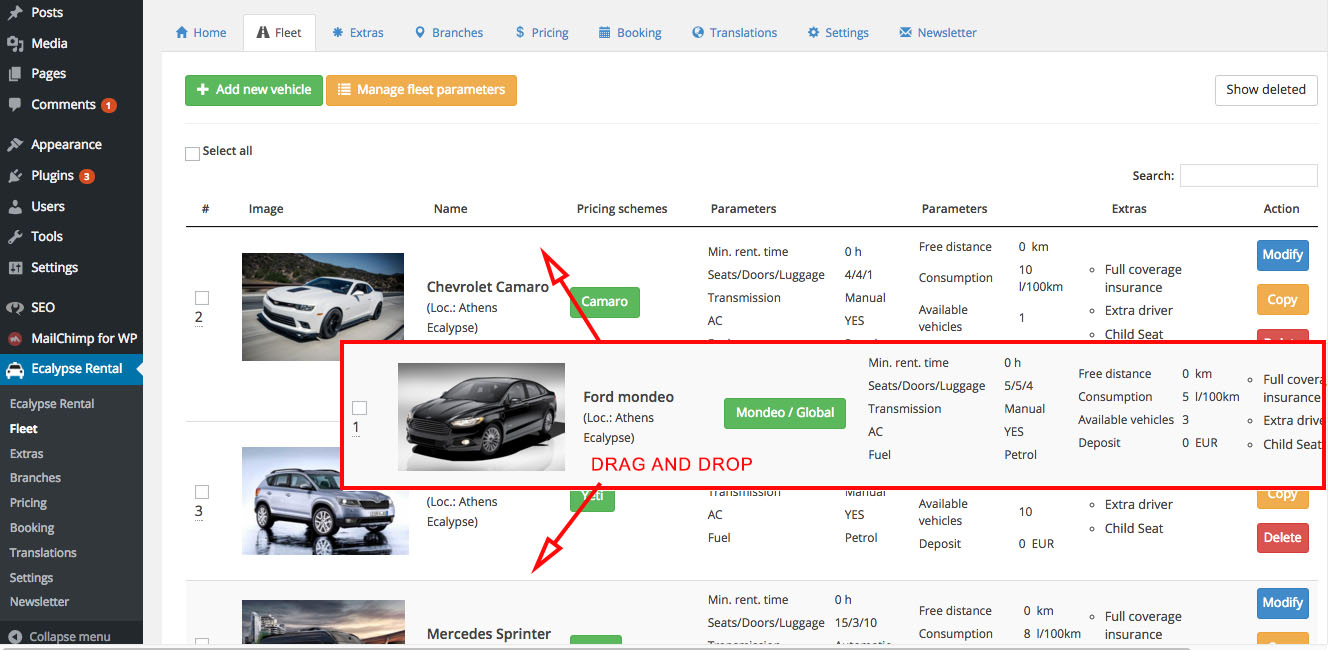This screenshot has width=1328, height=650.
Task: Click the Manage fleet parameters button
Action: tap(421, 90)
